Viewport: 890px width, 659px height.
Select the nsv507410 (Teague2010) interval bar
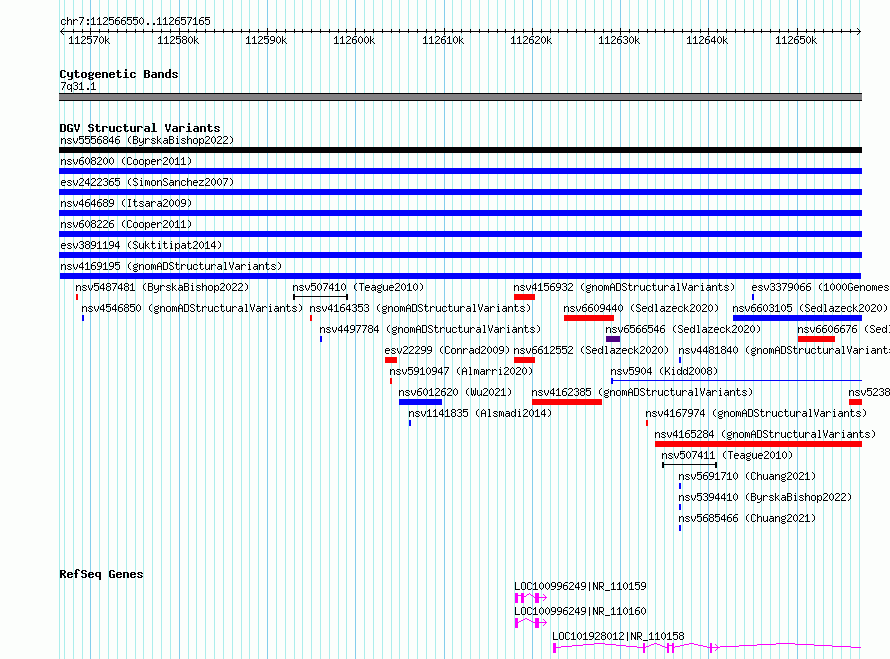(320, 297)
